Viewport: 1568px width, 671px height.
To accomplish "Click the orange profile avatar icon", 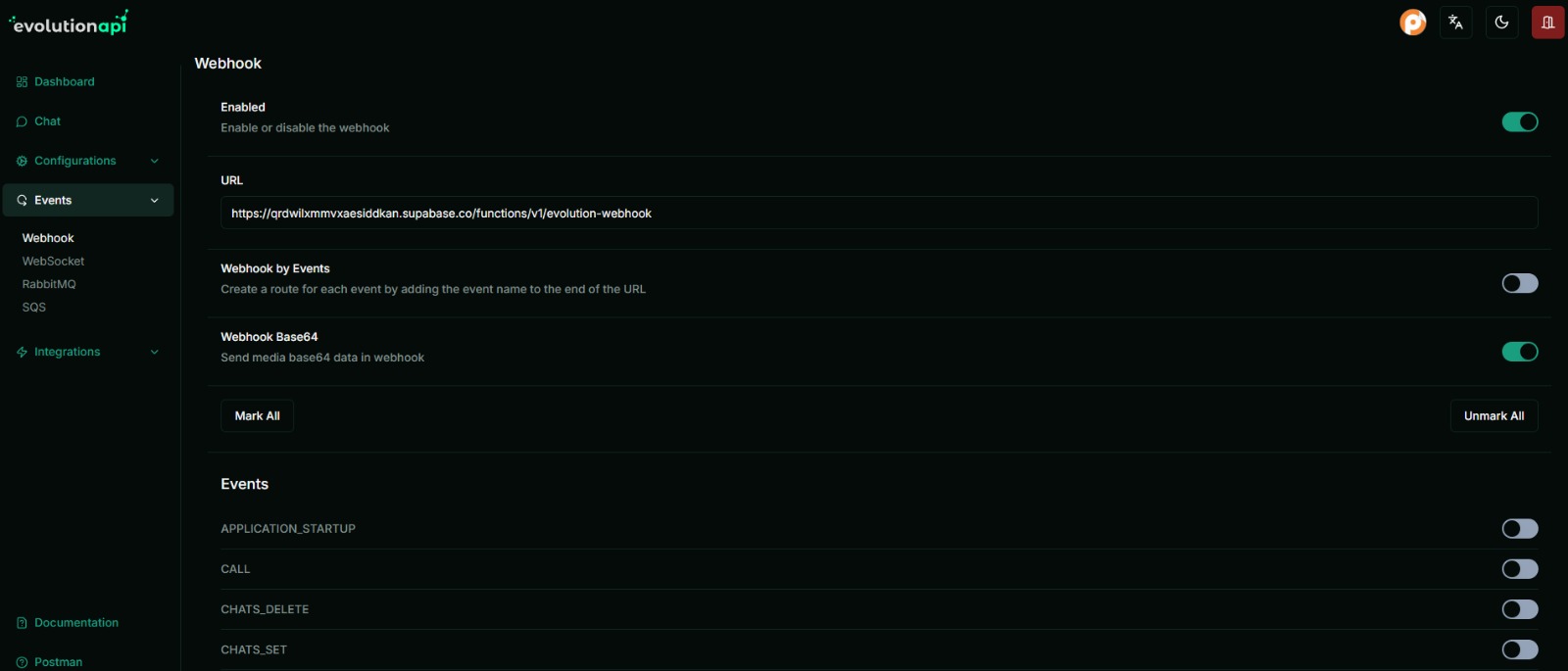I will [x=1412, y=23].
